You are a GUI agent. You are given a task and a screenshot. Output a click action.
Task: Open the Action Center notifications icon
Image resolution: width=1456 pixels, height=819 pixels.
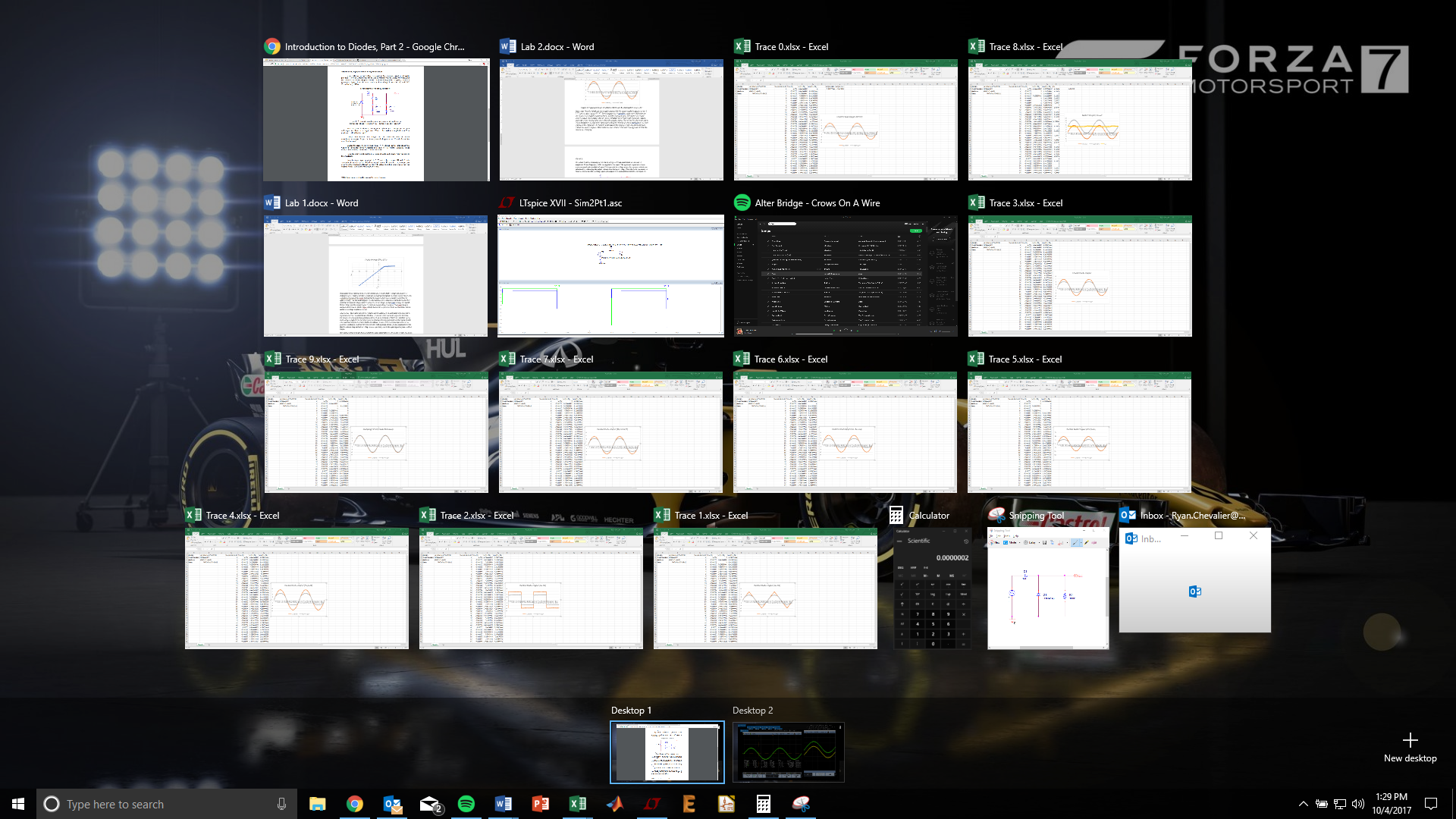tap(1431, 804)
